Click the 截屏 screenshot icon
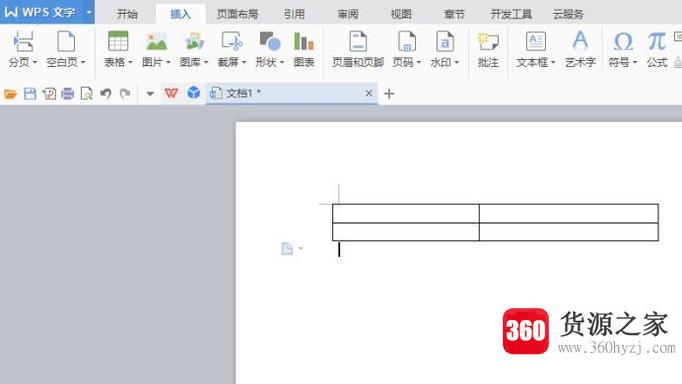682x384 pixels. [232, 42]
